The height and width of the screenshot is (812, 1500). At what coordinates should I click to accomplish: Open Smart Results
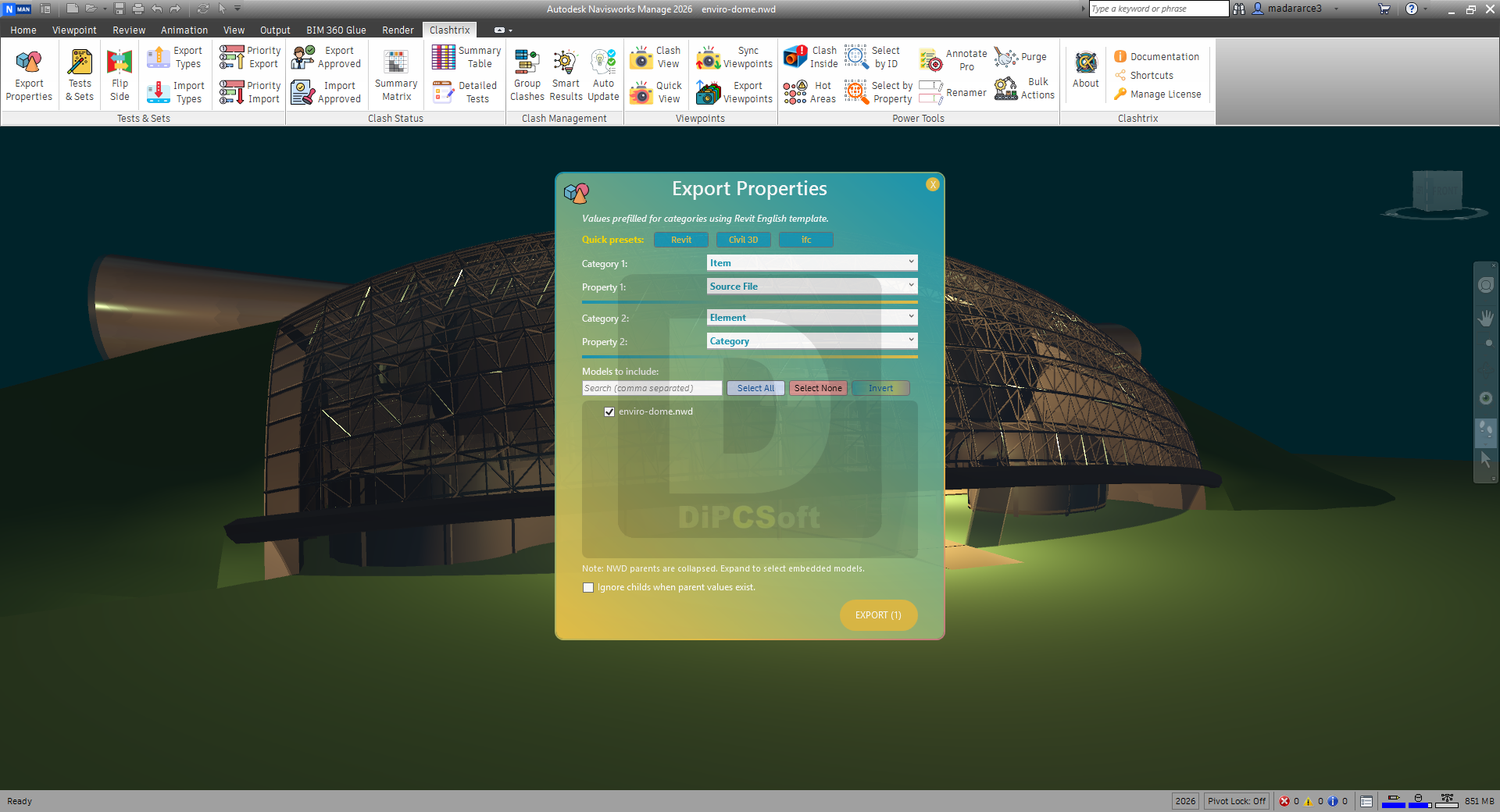click(566, 75)
